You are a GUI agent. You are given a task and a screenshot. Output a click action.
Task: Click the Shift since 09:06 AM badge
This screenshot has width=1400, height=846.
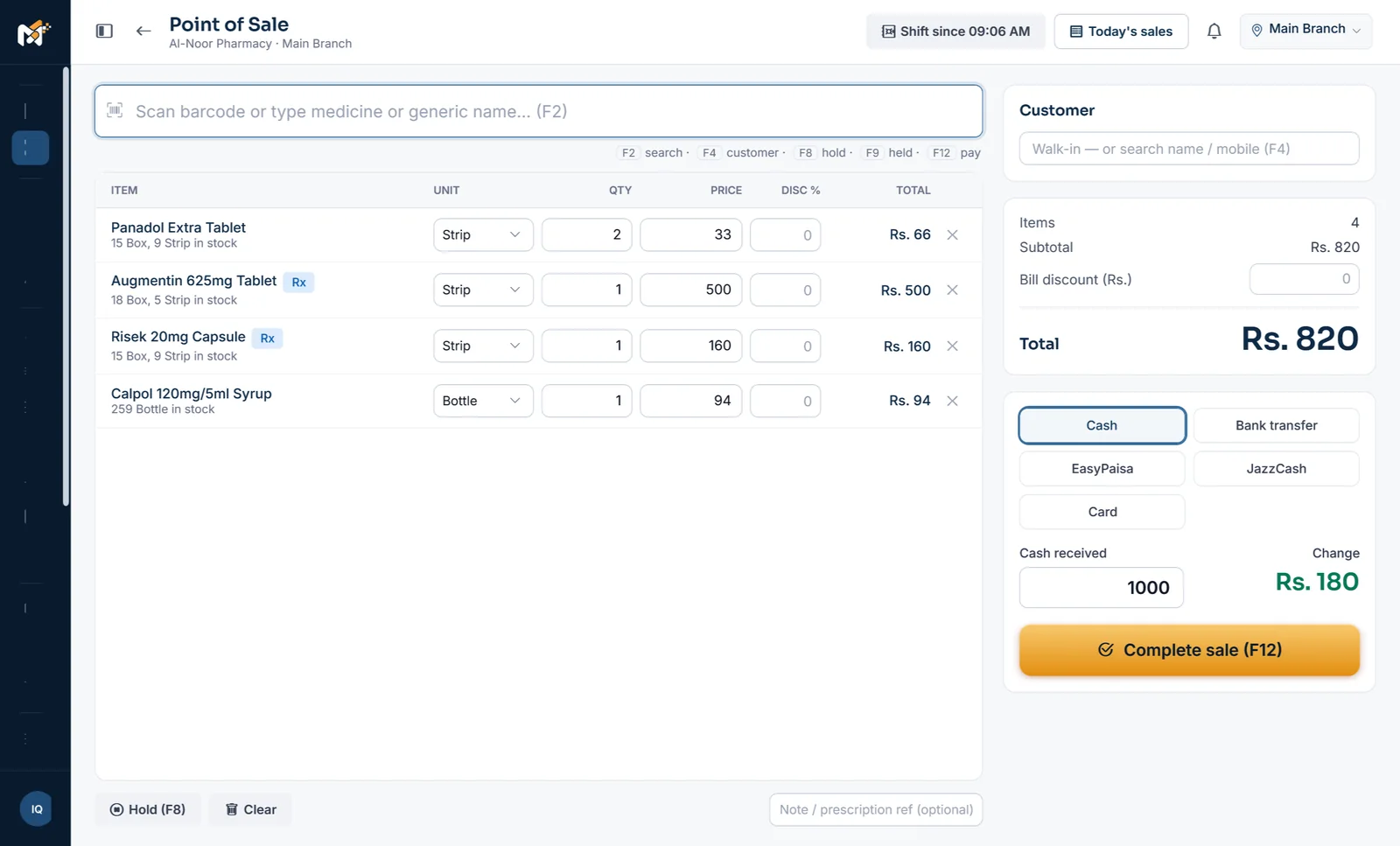tap(955, 31)
